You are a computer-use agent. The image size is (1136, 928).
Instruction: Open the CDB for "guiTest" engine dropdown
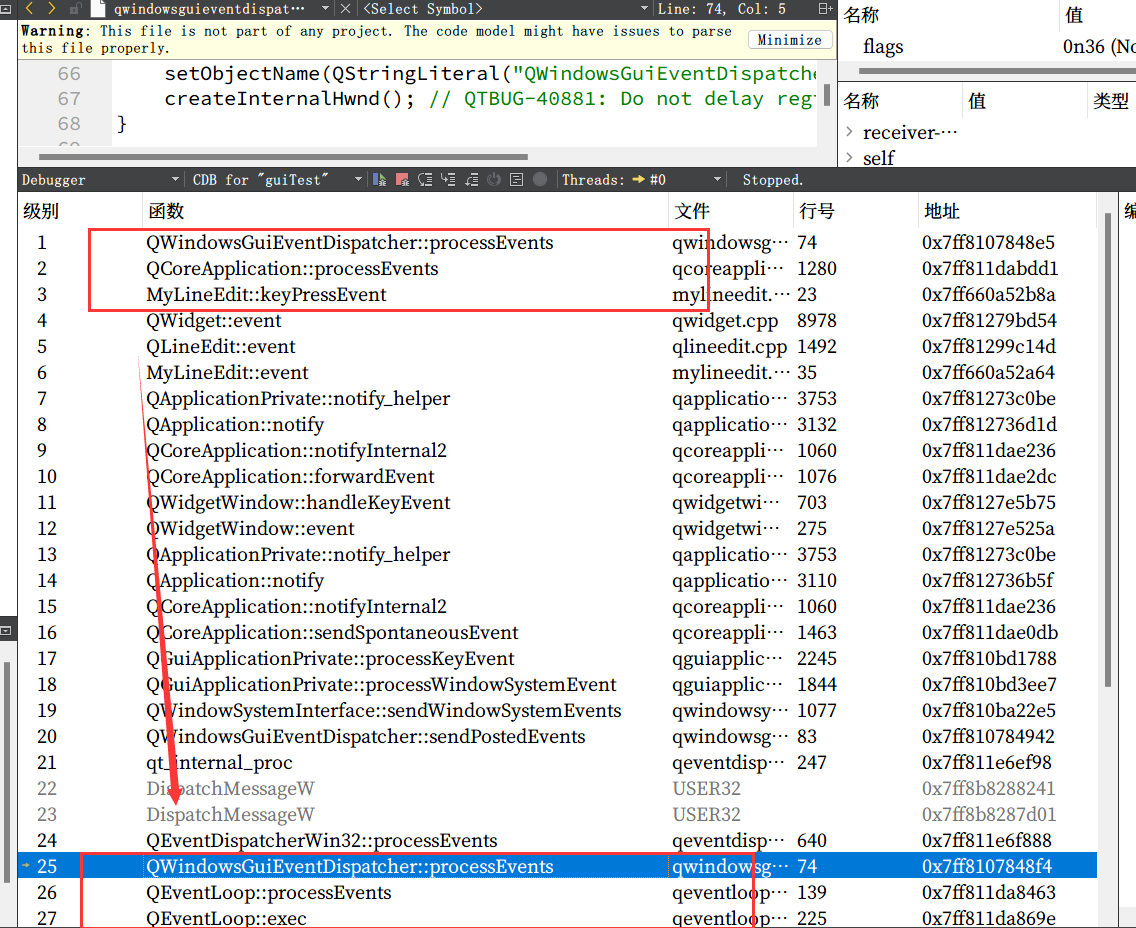tap(277, 180)
